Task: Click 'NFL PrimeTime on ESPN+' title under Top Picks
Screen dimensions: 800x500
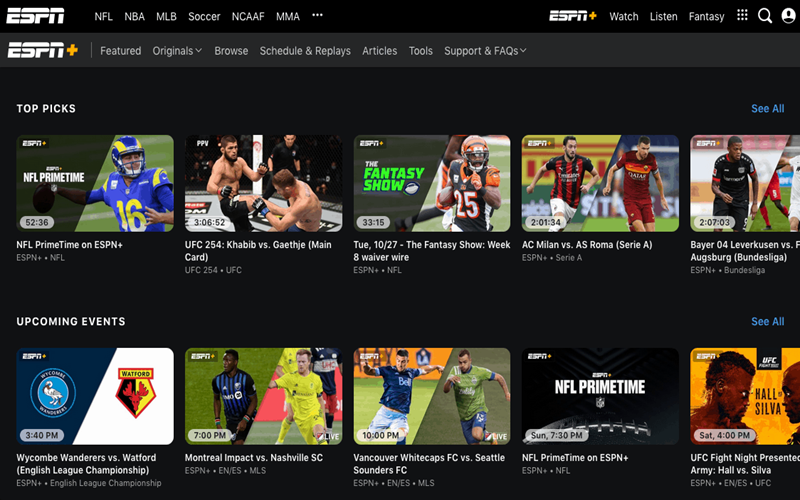Action: [x=69, y=244]
